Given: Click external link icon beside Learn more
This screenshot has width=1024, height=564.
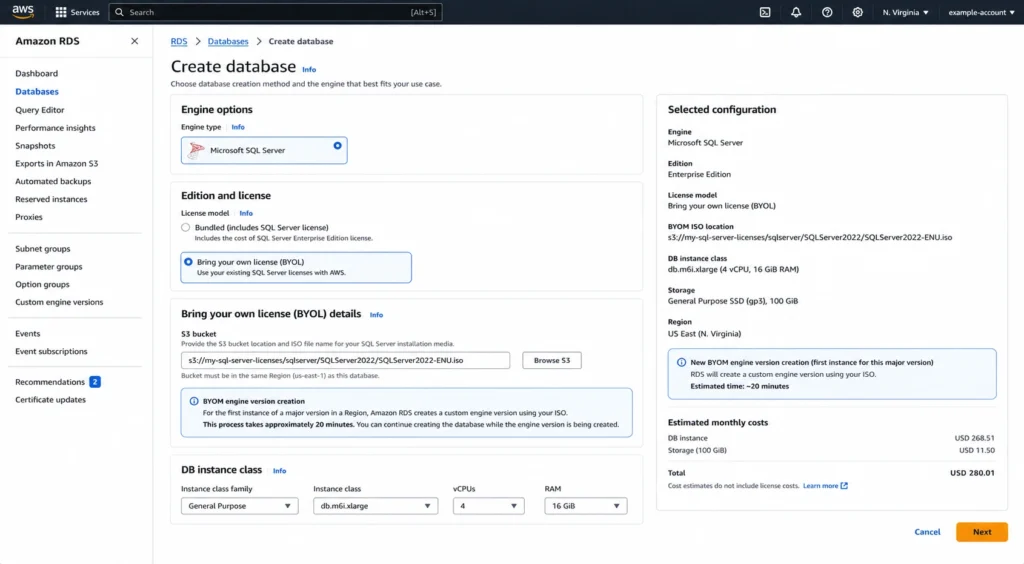Looking at the screenshot, I should [x=844, y=486].
